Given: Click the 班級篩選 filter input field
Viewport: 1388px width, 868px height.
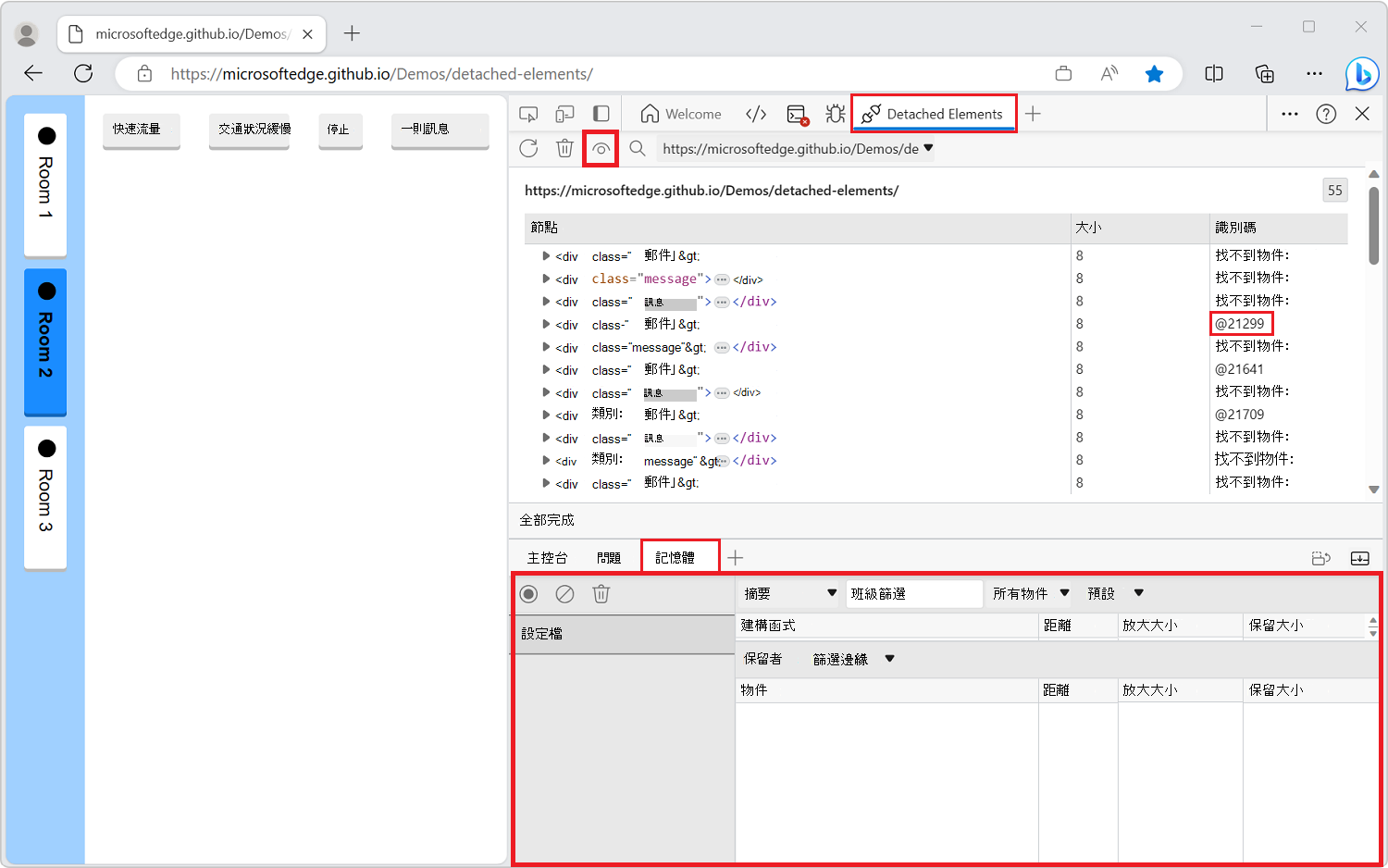Looking at the screenshot, I should click(914, 593).
